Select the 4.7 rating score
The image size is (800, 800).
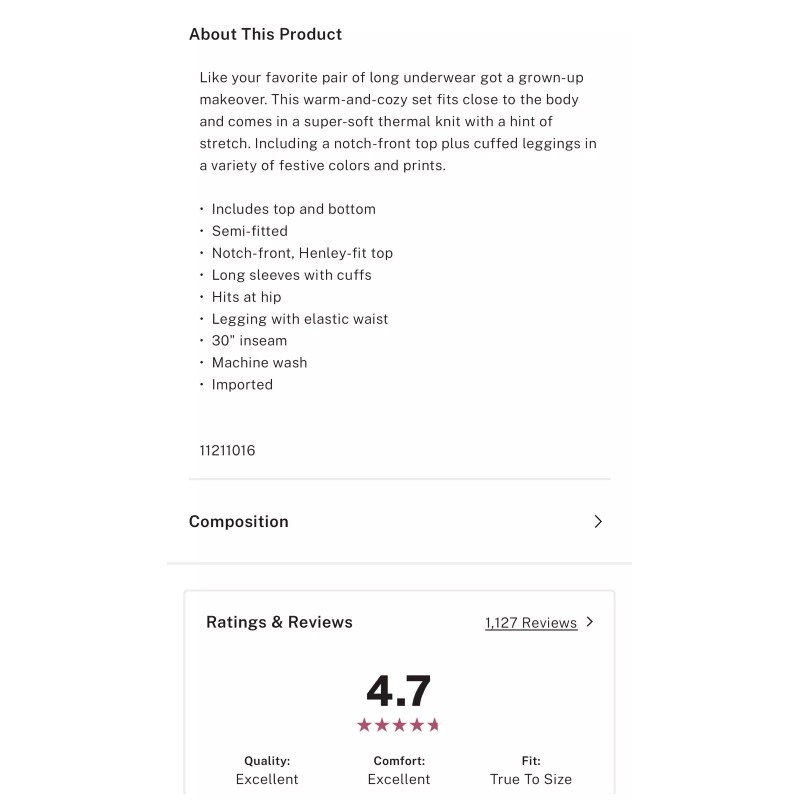click(x=398, y=691)
